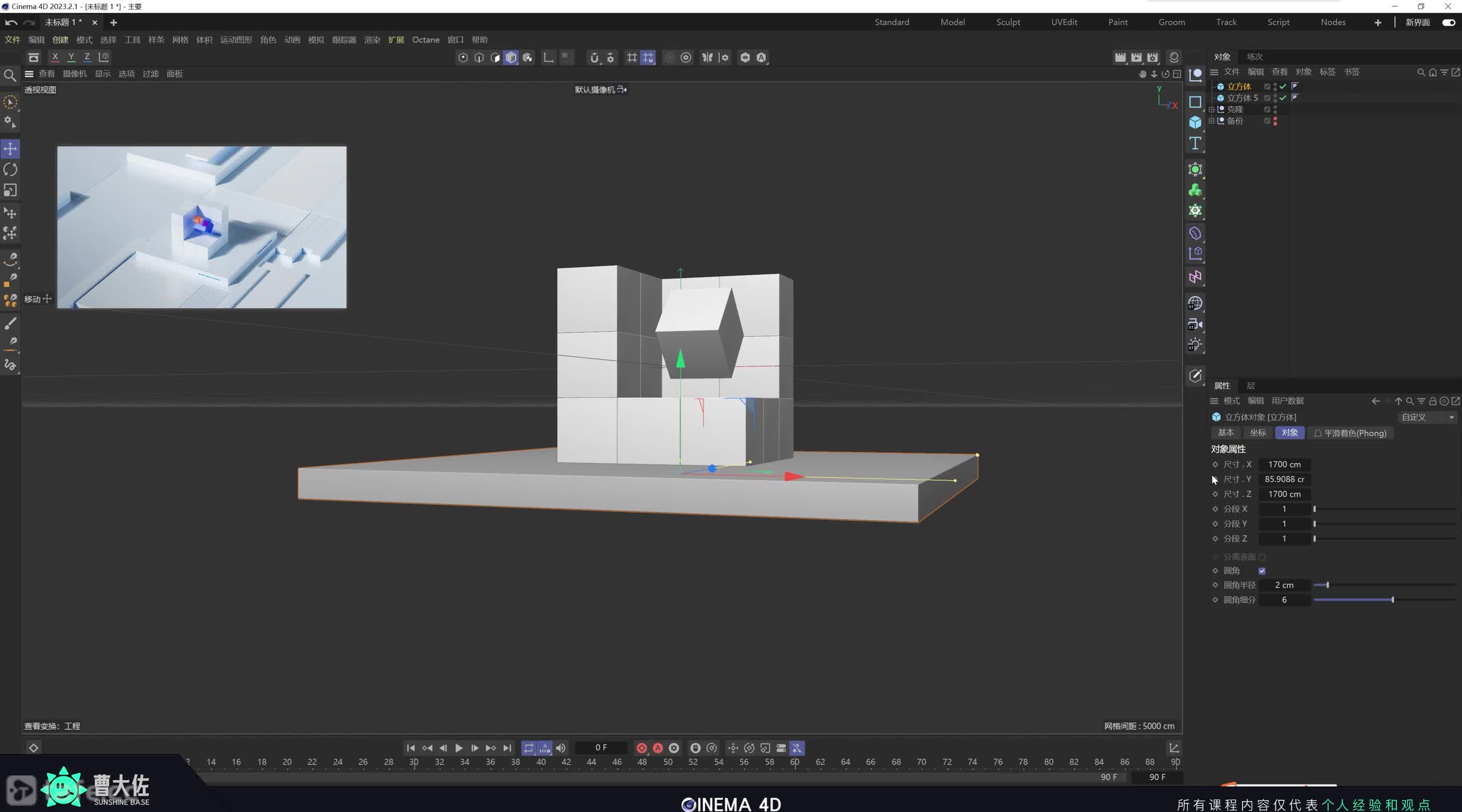1462x812 pixels.
Task: Open the 运动图形 menu
Action: pyautogui.click(x=236, y=40)
